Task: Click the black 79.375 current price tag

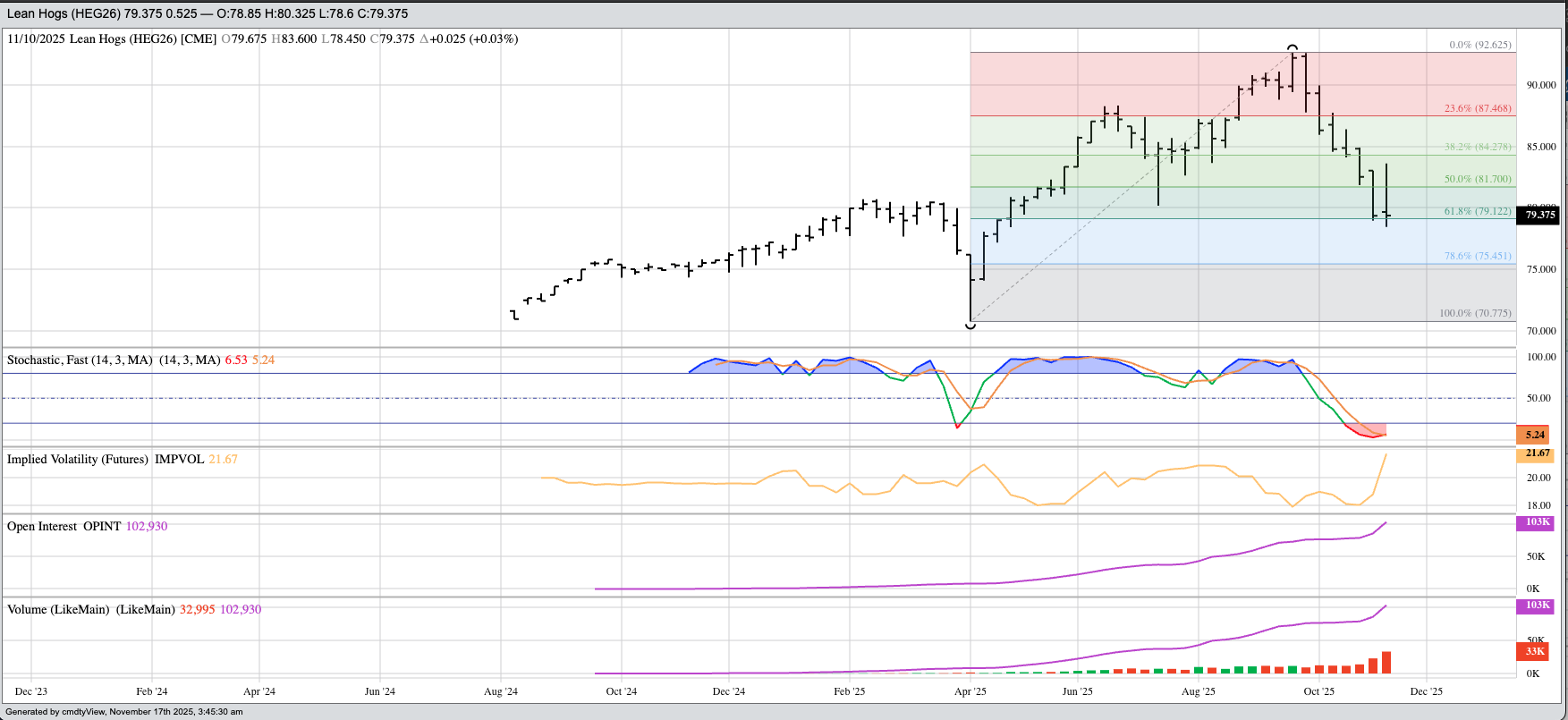Action: tap(1540, 215)
